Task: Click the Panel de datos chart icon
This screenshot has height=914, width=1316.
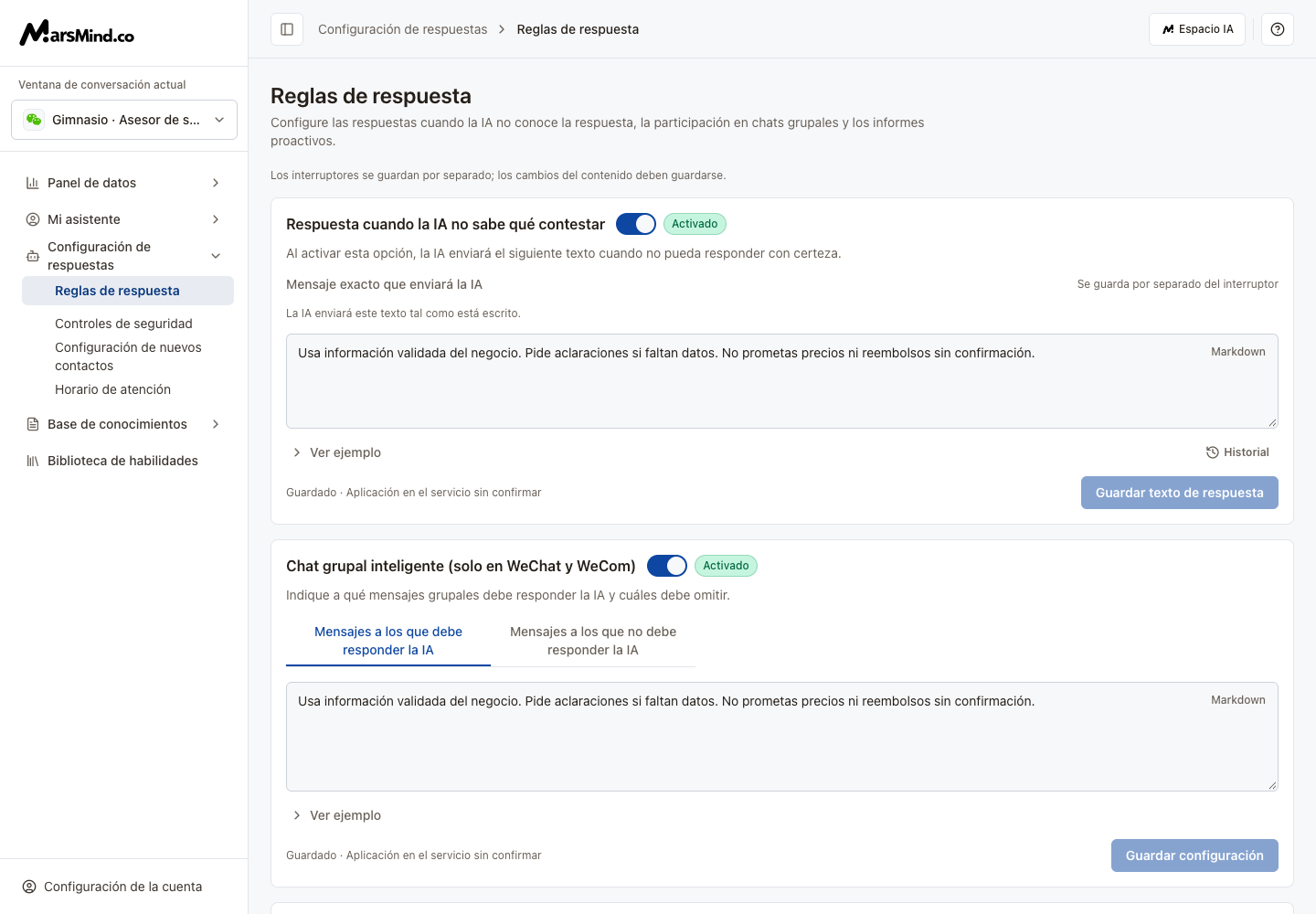Action: (33, 183)
